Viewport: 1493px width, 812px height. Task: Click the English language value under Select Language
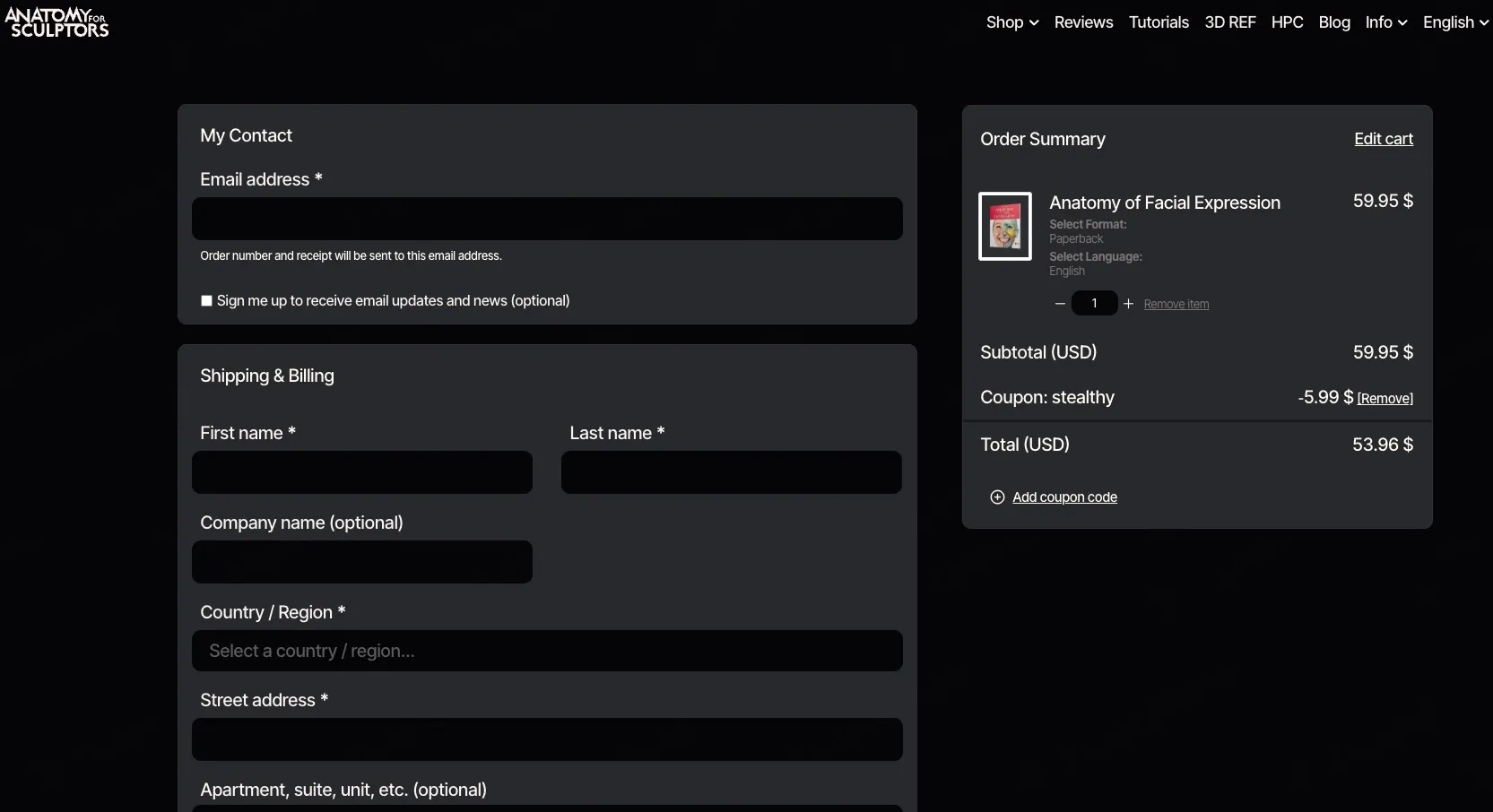click(x=1067, y=272)
